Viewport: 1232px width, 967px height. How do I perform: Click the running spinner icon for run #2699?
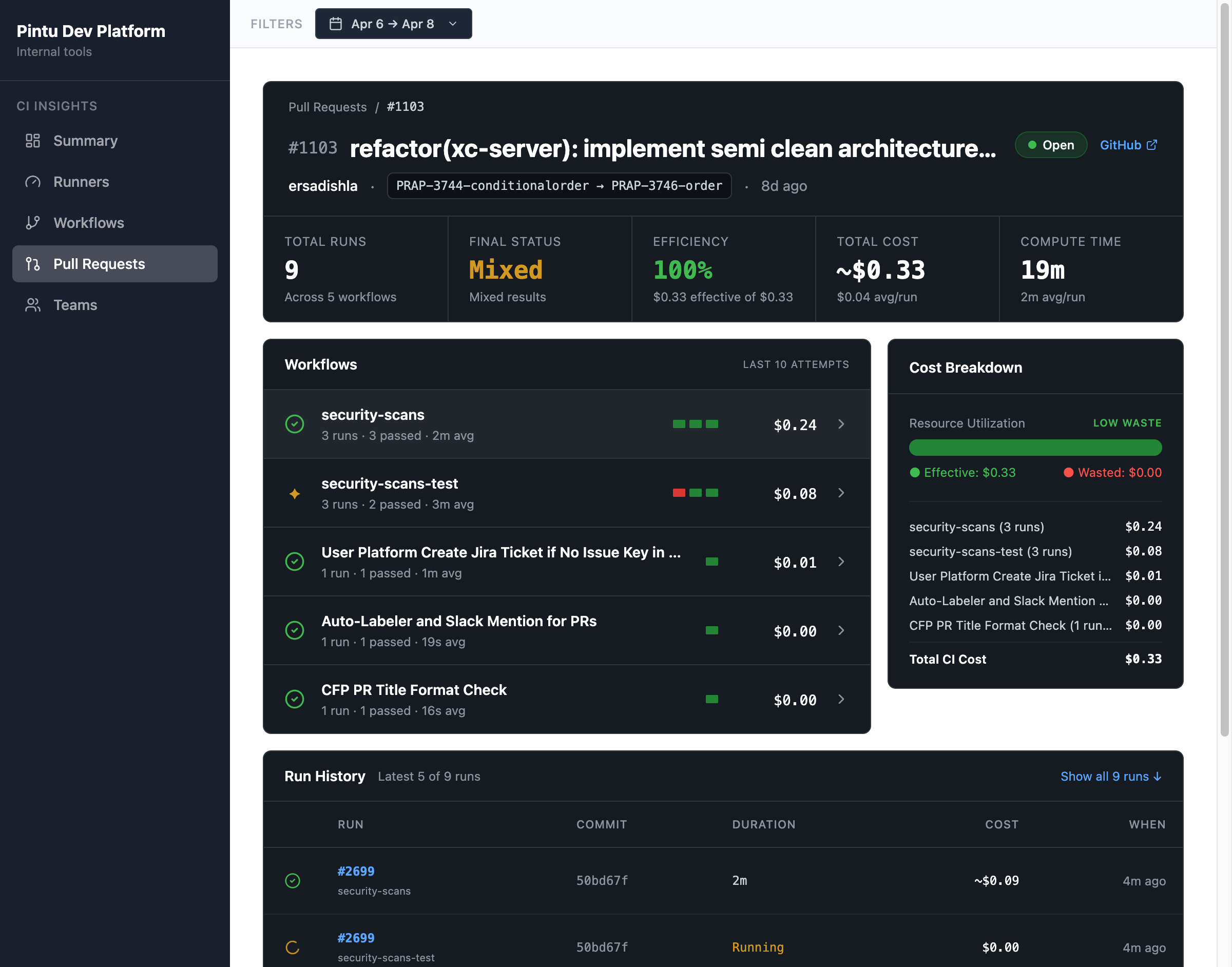293,947
